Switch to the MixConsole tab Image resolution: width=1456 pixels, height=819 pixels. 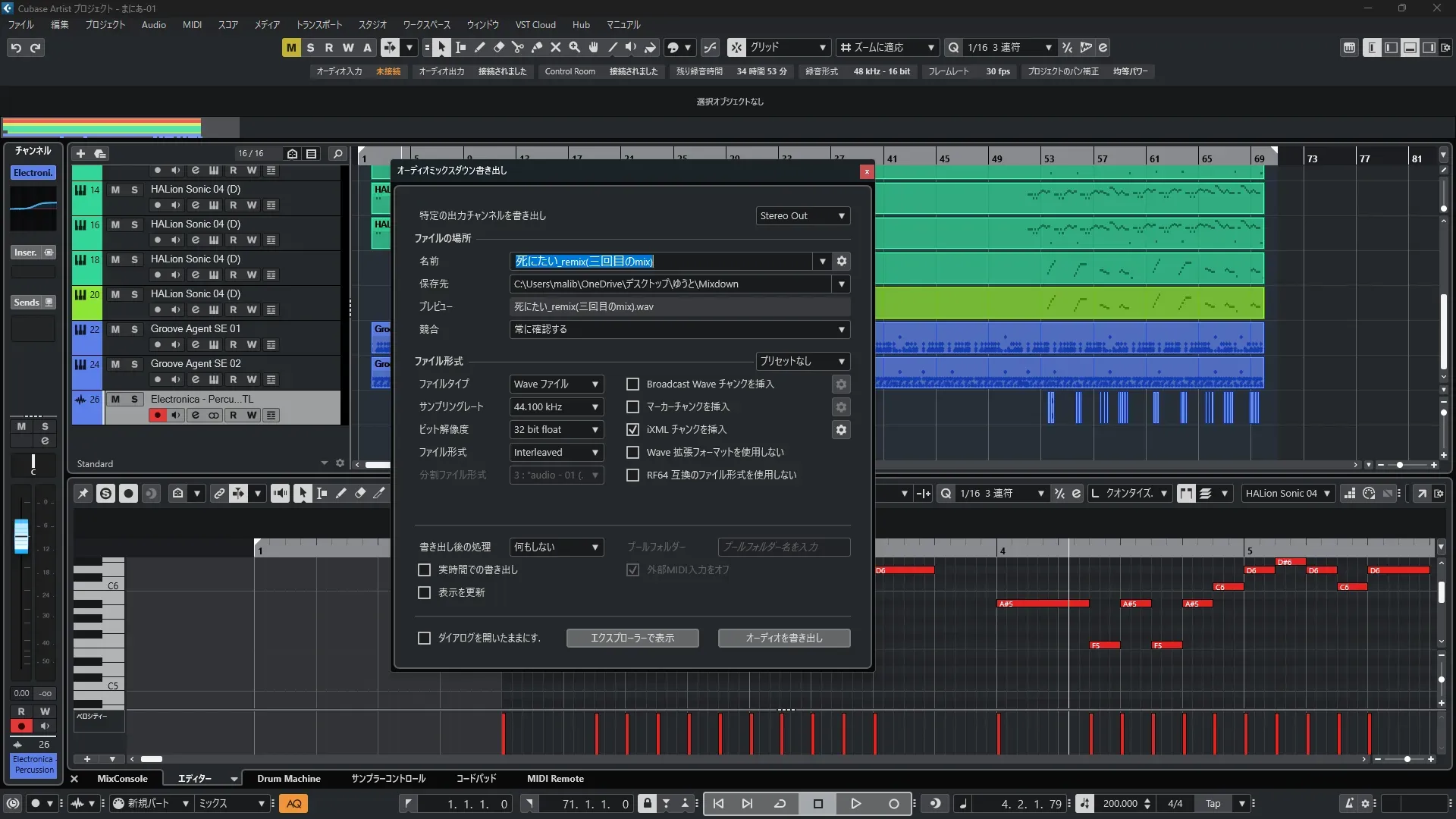point(122,779)
